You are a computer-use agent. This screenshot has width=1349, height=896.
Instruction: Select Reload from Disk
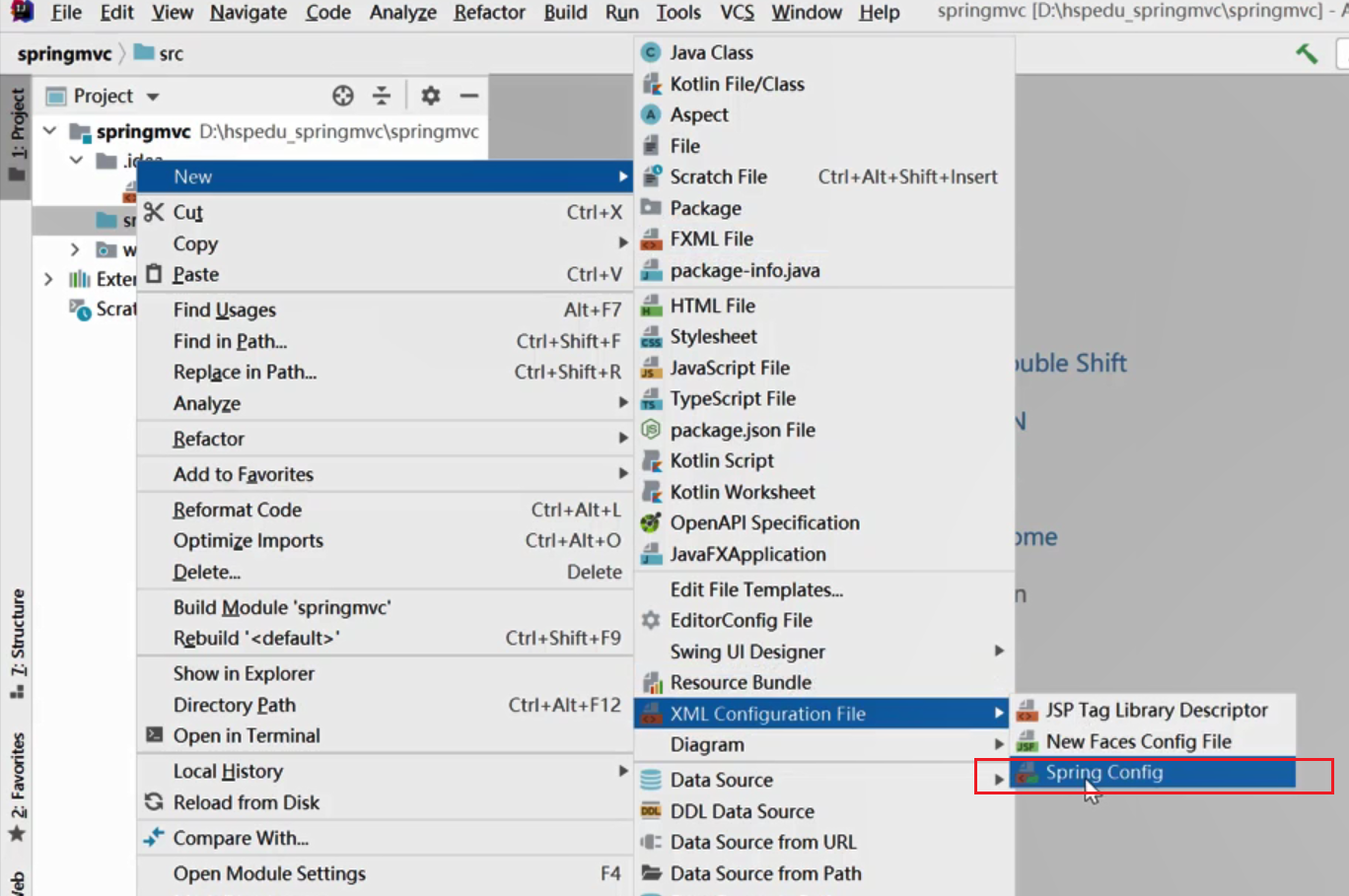click(385, 802)
